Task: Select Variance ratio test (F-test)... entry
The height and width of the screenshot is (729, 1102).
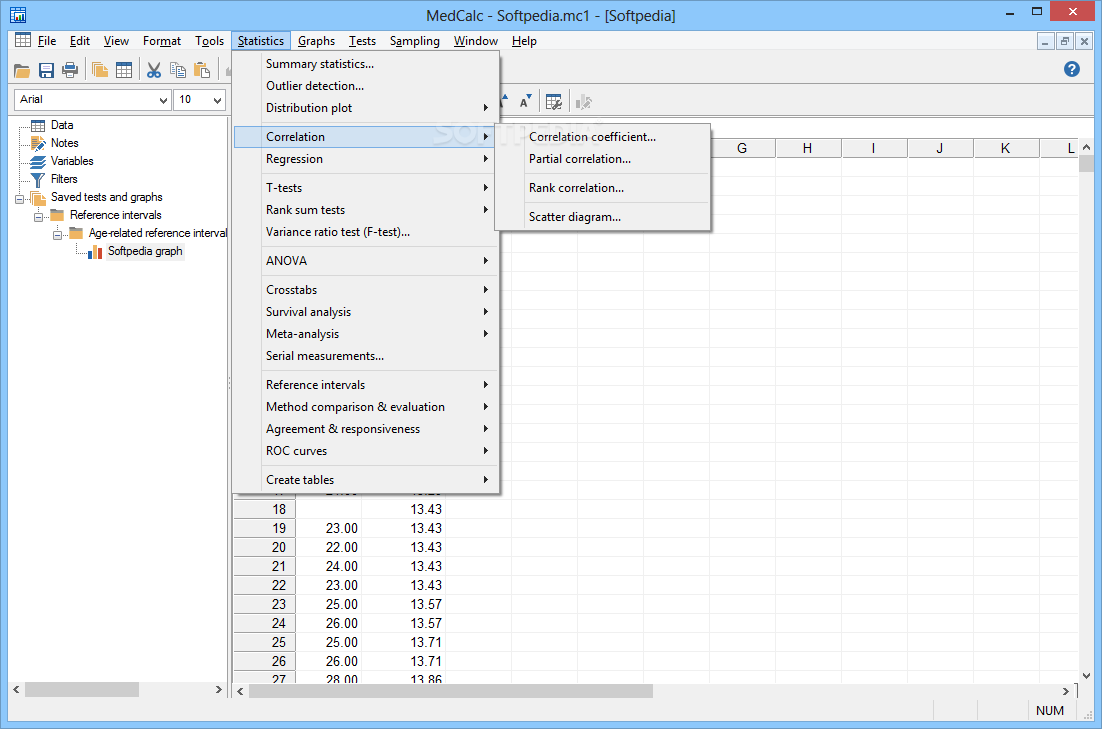Action: [x=366, y=232]
